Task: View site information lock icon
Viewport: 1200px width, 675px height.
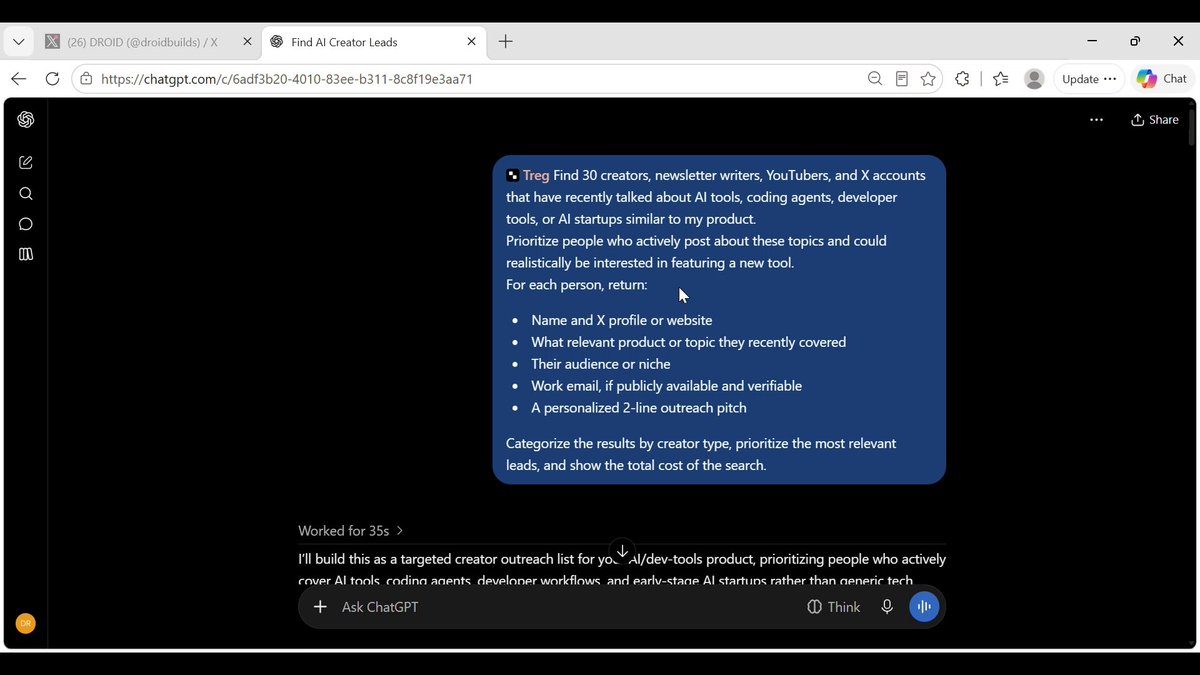Action: tap(87, 79)
